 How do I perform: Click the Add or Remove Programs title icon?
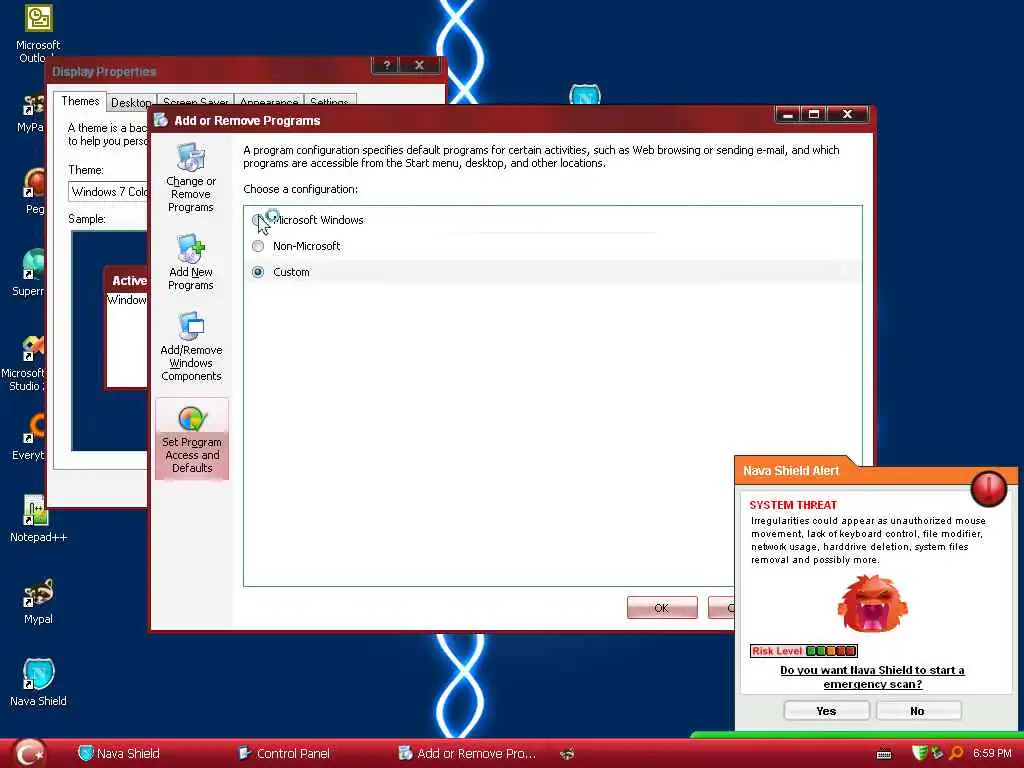(161, 120)
